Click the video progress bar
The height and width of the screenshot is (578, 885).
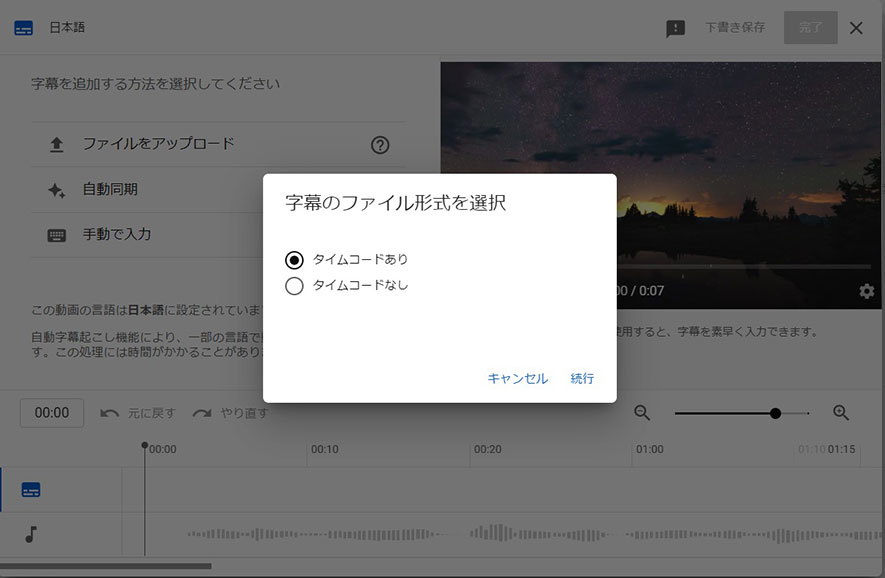coord(744,266)
